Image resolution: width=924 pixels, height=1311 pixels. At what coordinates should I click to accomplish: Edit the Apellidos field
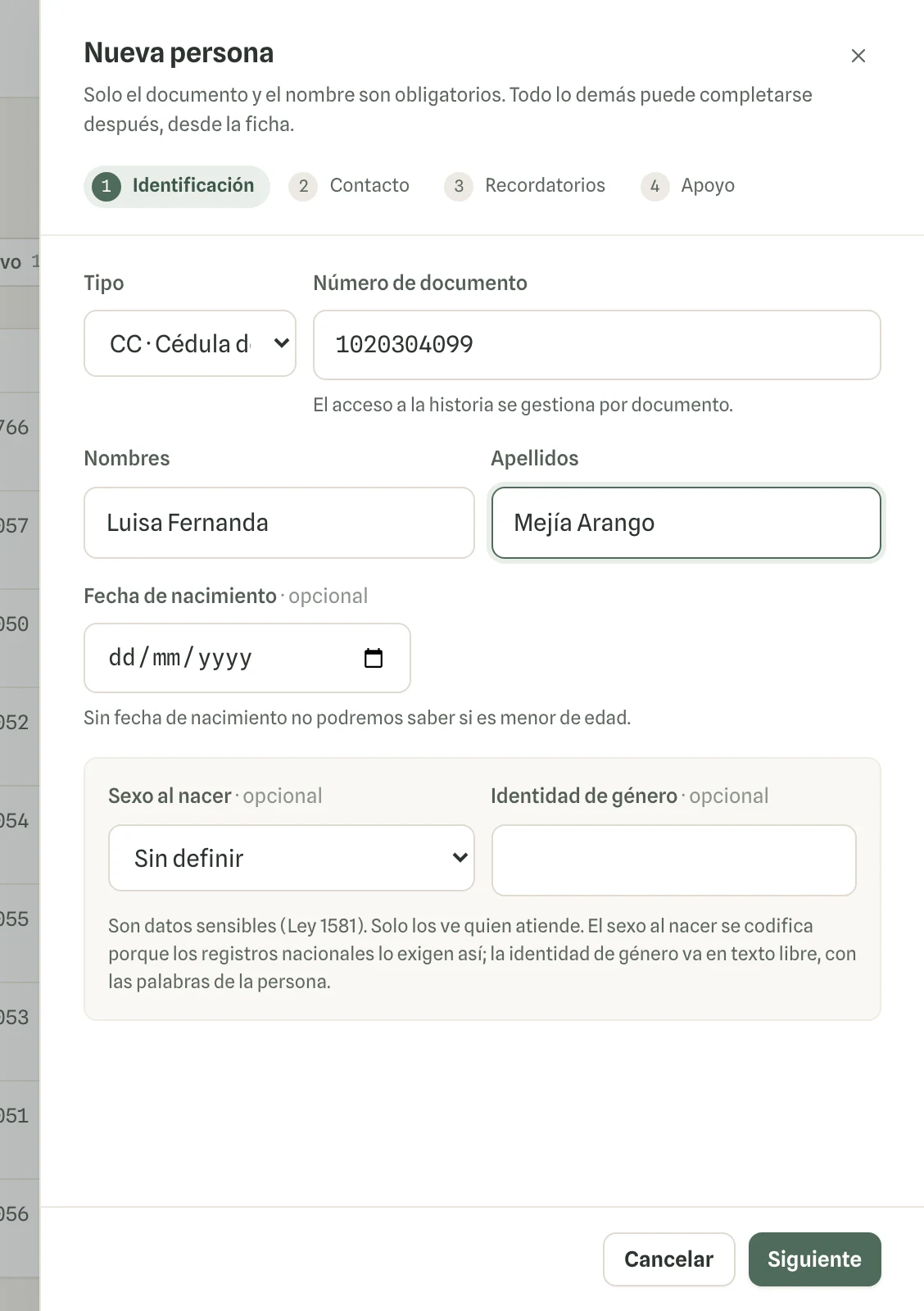pyautogui.click(x=686, y=523)
